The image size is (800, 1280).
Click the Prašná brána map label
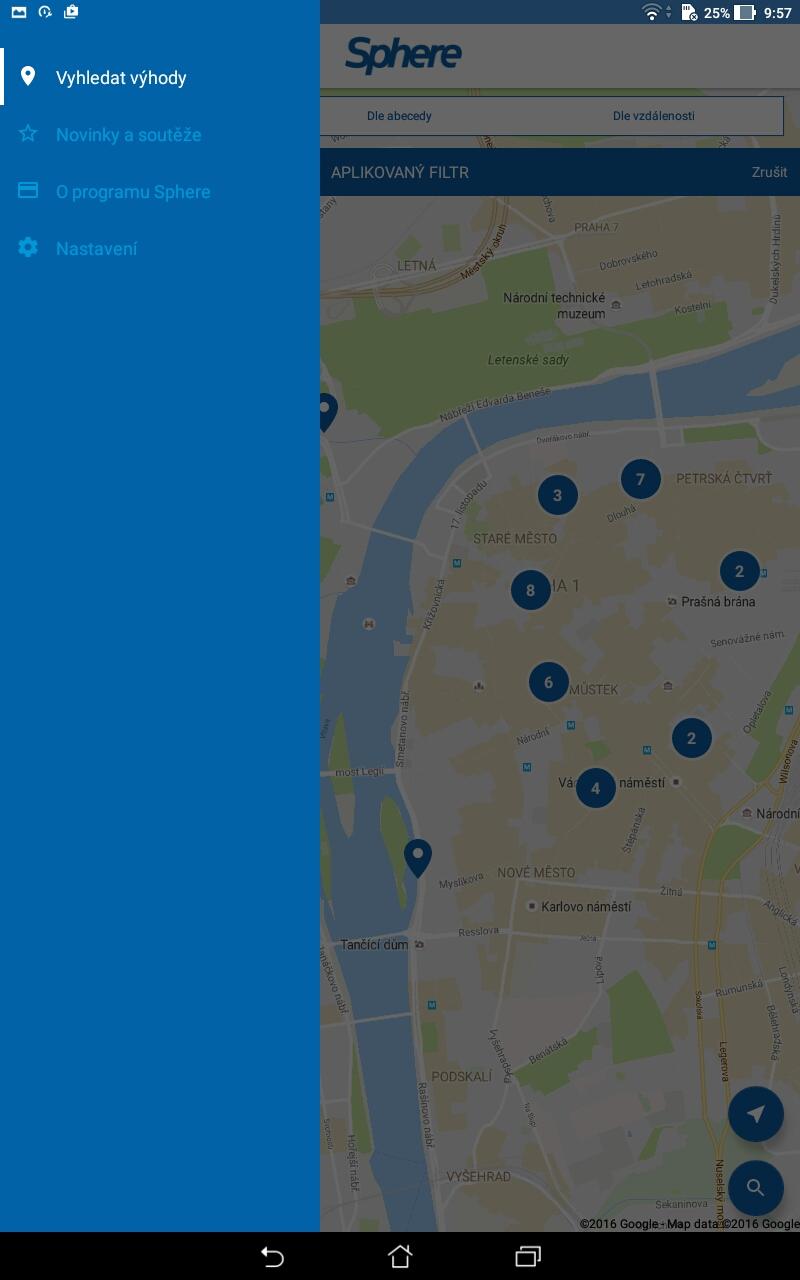[718, 602]
